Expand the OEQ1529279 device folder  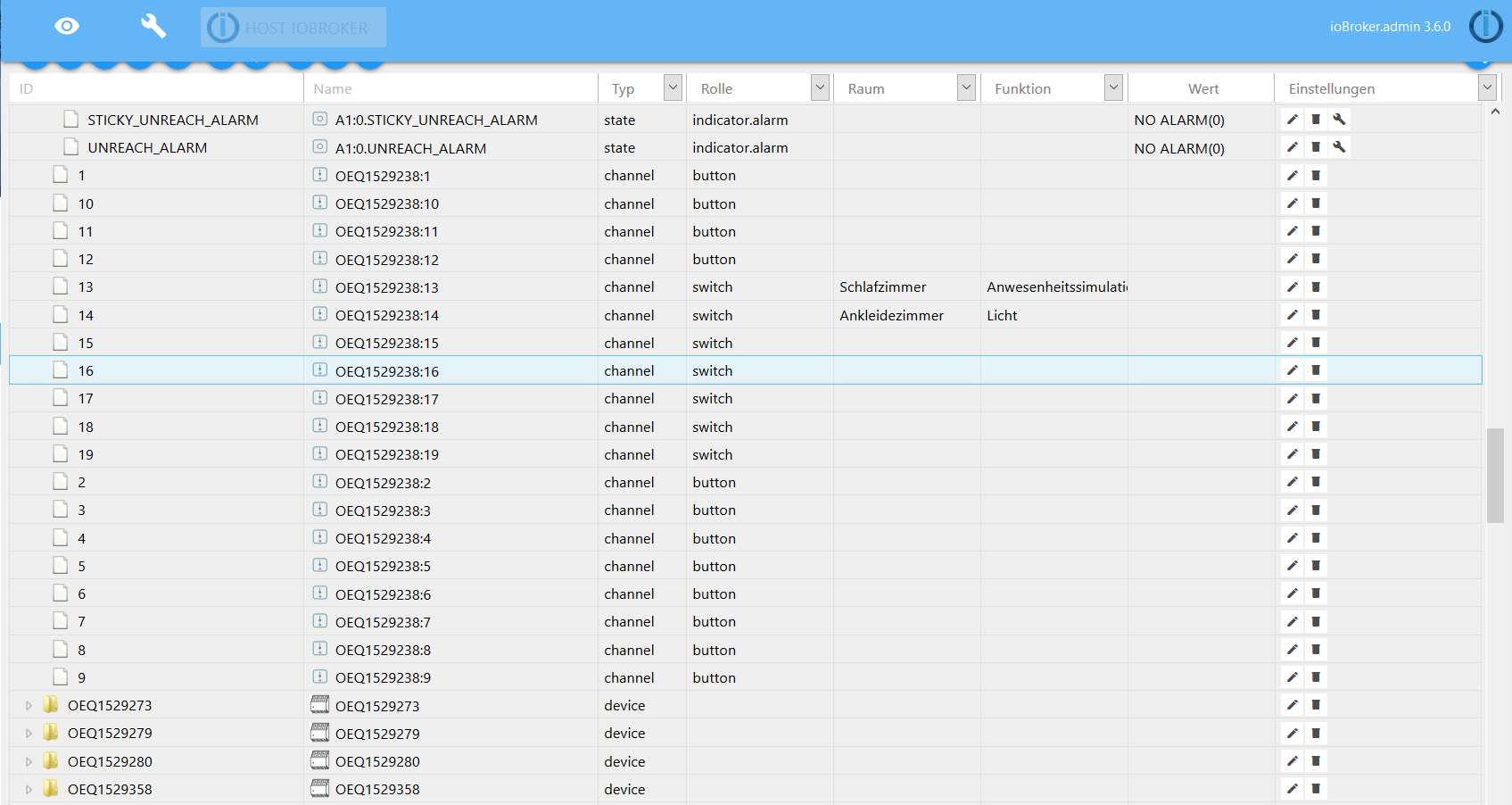29,734
